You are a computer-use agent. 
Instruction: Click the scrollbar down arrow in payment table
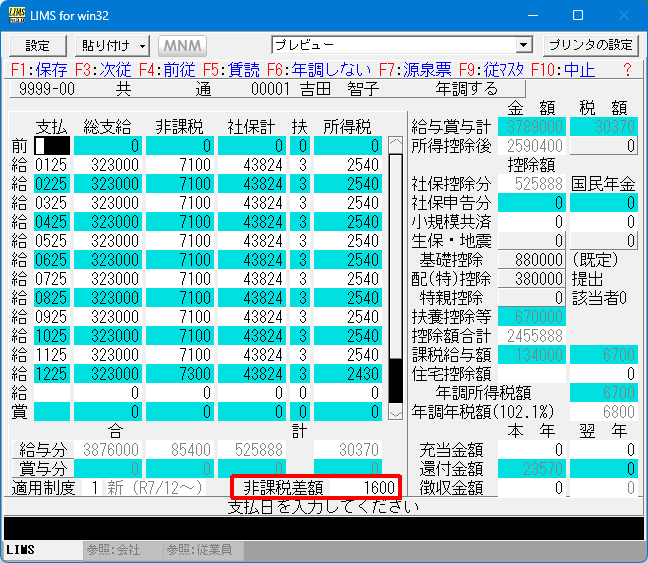coord(396,411)
